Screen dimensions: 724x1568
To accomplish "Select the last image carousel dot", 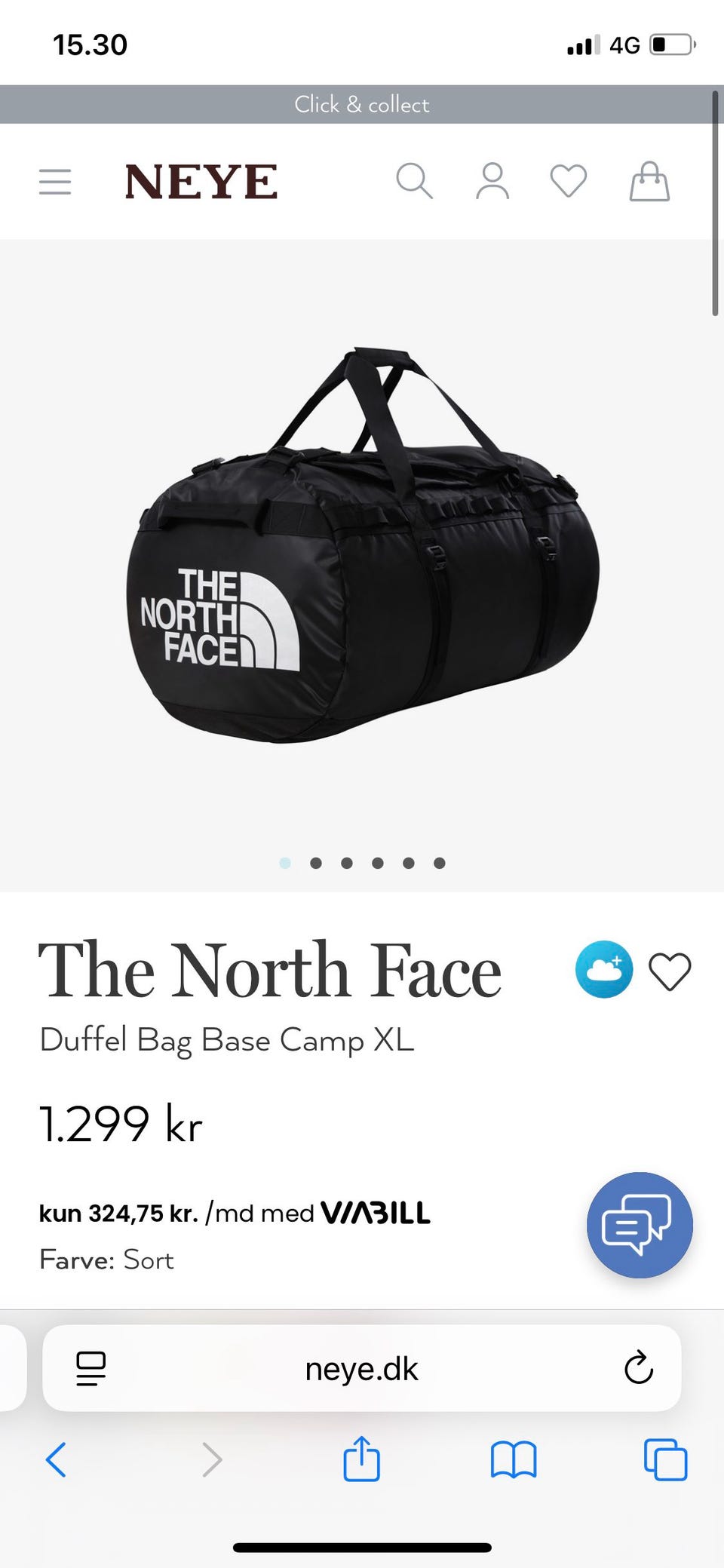I will click(x=440, y=863).
